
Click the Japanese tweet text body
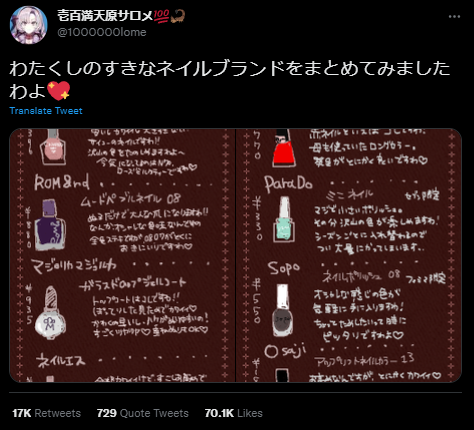pyautogui.click(x=230, y=79)
